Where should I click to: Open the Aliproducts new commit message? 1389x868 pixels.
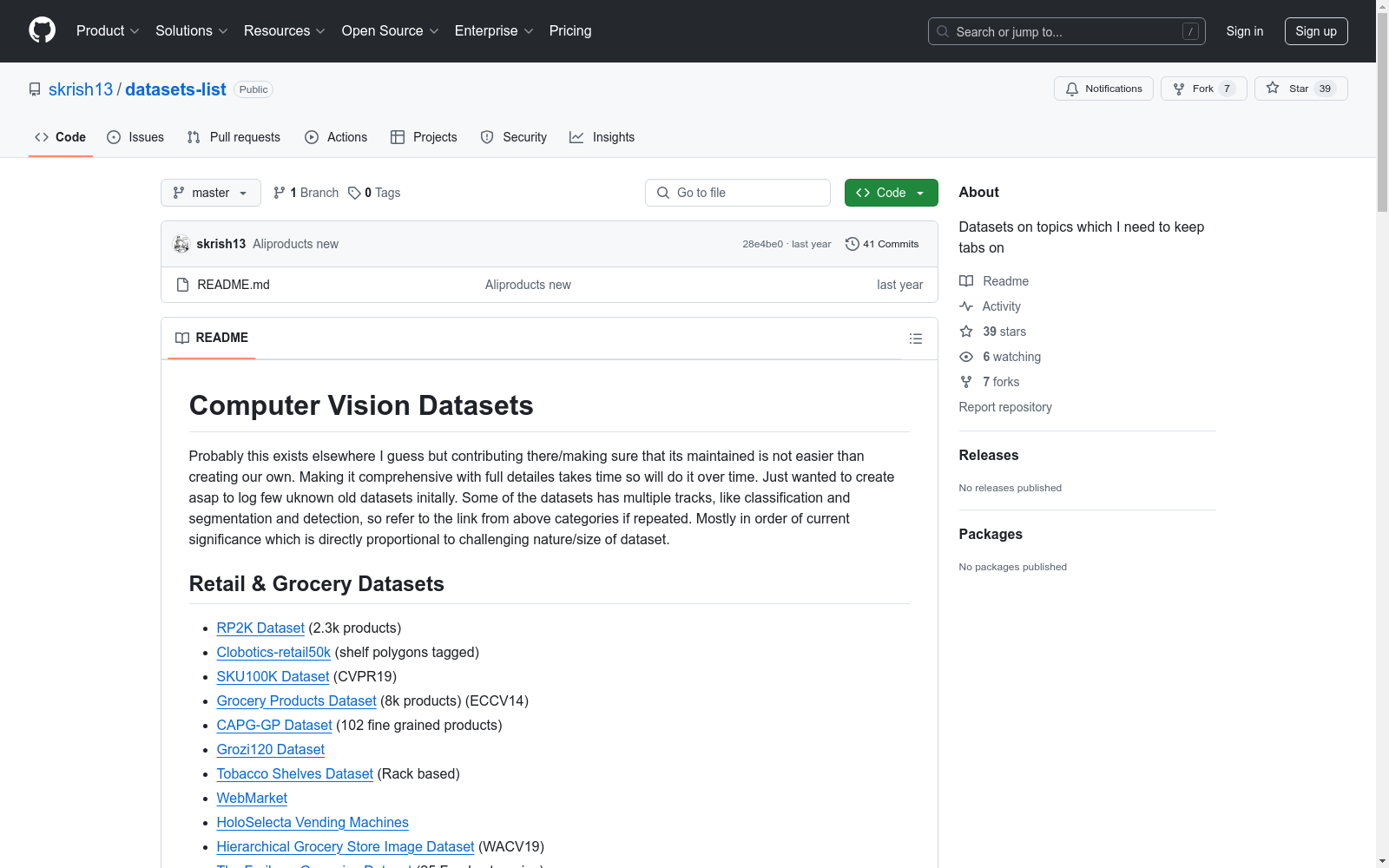[296, 244]
